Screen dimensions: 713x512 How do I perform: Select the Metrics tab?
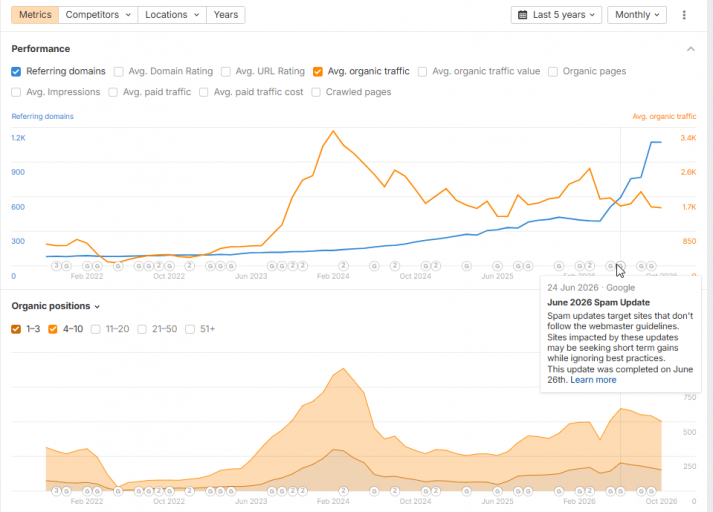pyautogui.click(x=35, y=15)
